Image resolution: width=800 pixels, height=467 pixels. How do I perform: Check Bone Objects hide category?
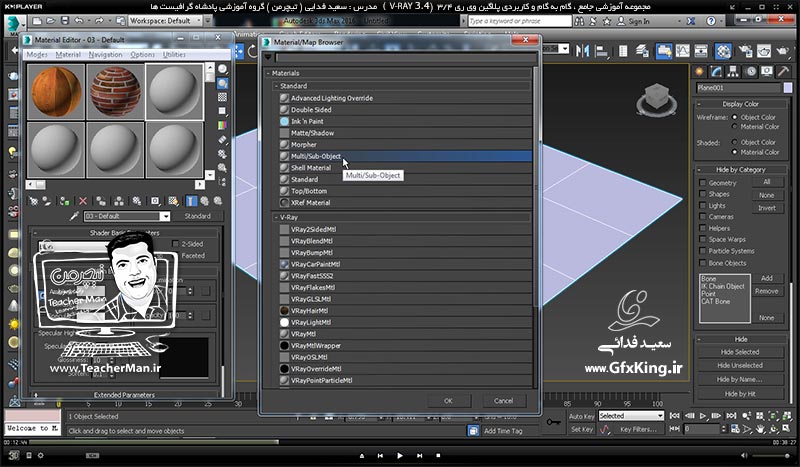(703, 263)
